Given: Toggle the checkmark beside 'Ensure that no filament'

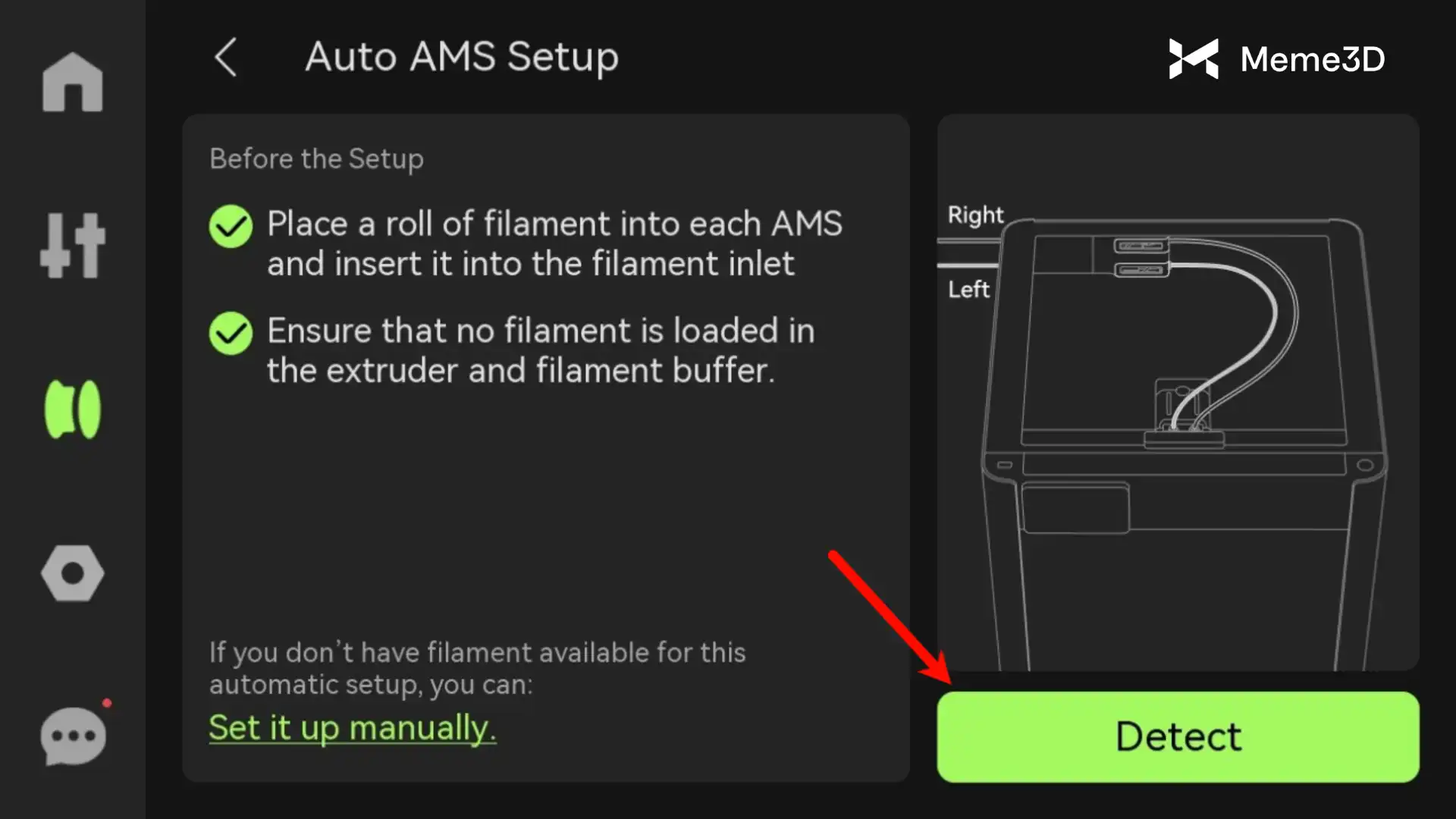Looking at the screenshot, I should (x=231, y=333).
